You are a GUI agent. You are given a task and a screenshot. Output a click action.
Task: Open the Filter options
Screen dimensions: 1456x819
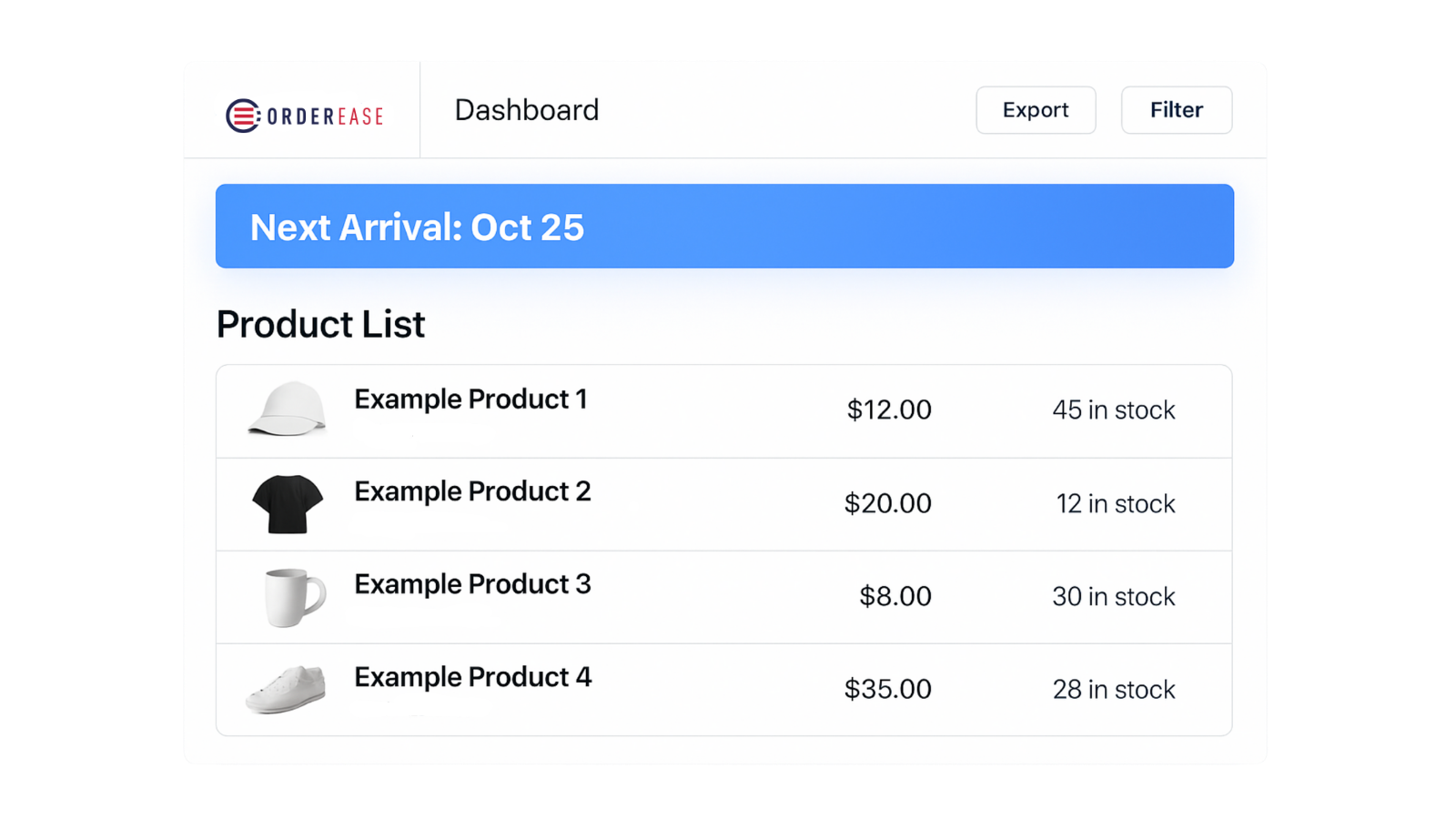tap(1176, 110)
